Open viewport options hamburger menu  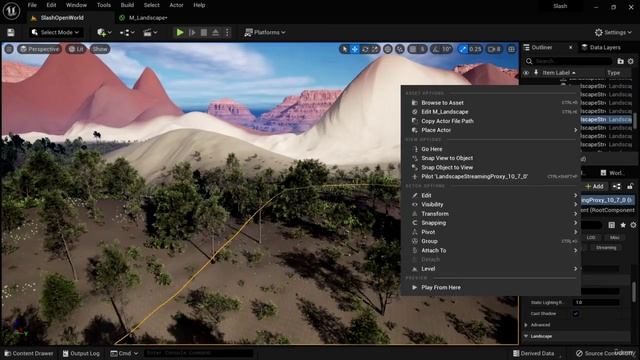(x=9, y=49)
